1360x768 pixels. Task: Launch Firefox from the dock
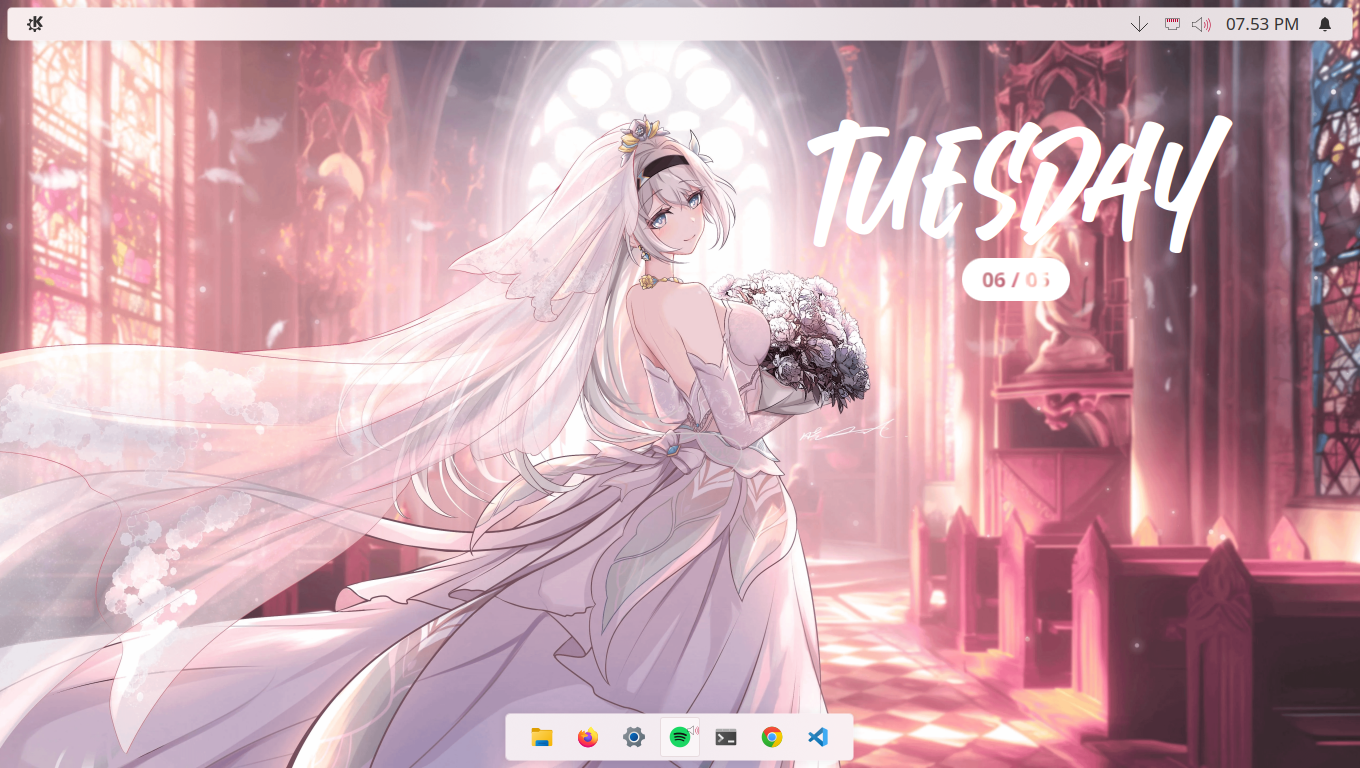coord(588,738)
